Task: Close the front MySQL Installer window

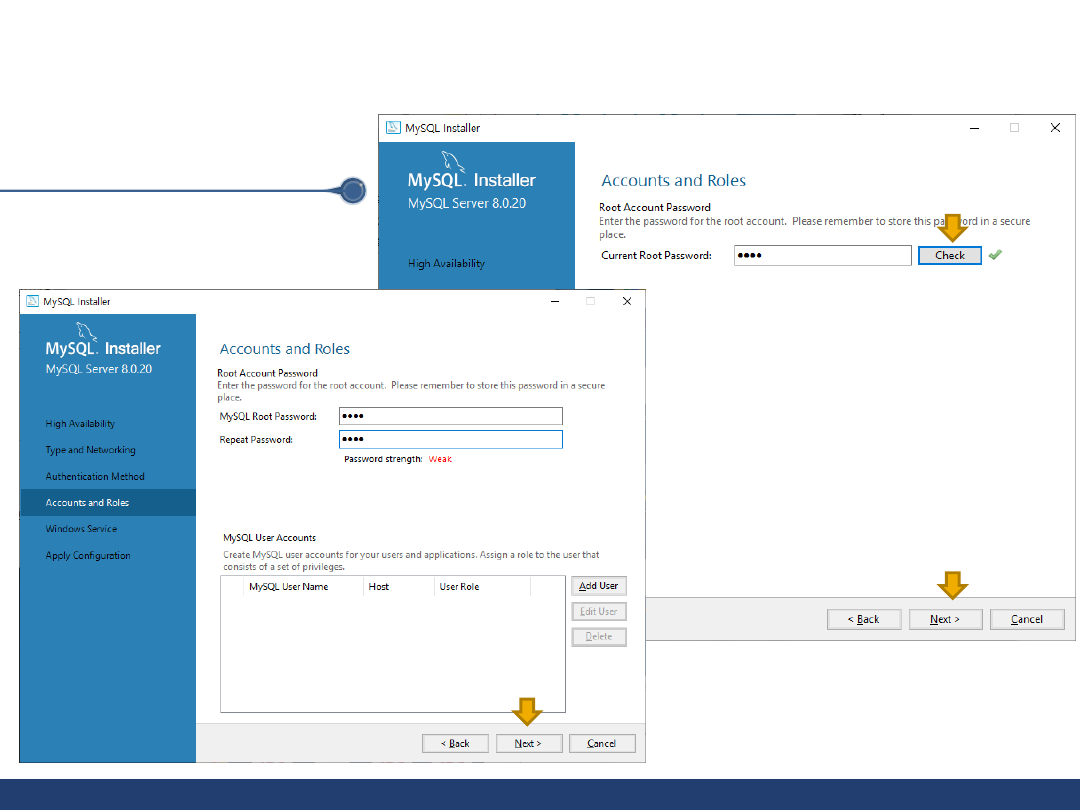Action: (x=627, y=301)
